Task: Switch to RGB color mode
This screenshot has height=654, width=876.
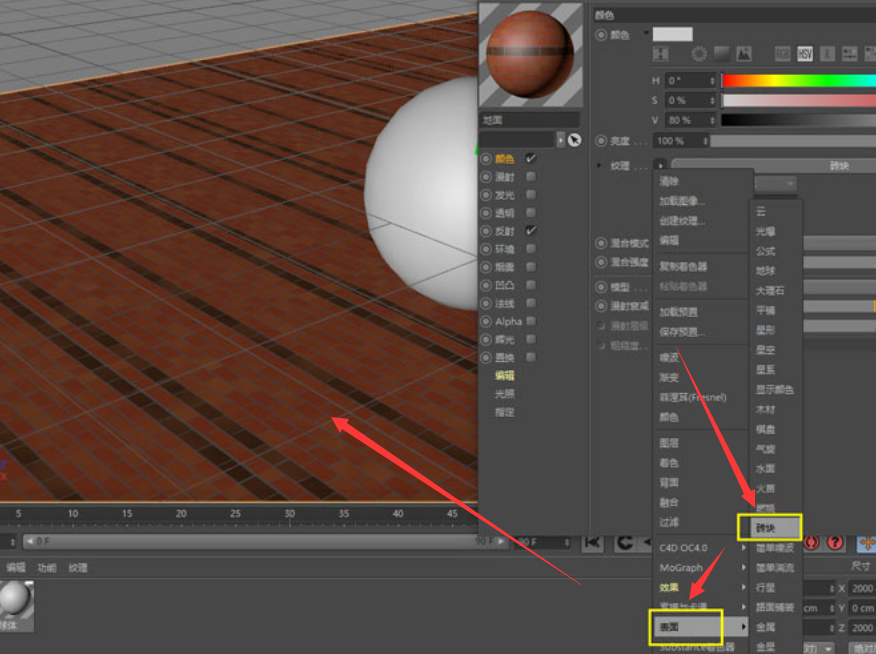Action: point(783,53)
